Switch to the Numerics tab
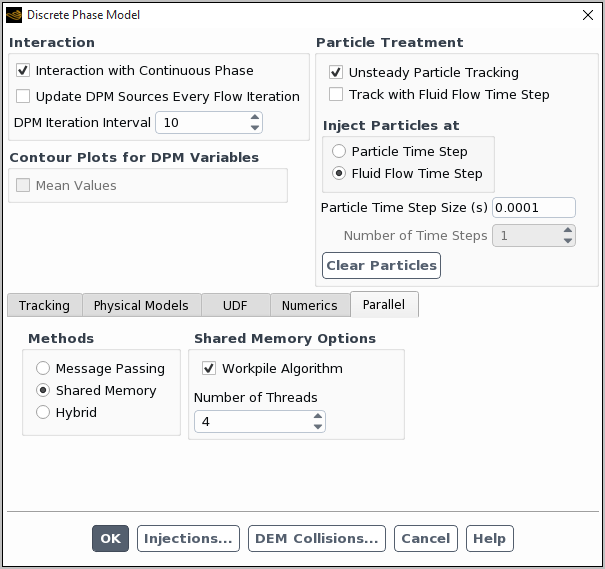Image resolution: width=605 pixels, height=569 pixels. (x=310, y=305)
